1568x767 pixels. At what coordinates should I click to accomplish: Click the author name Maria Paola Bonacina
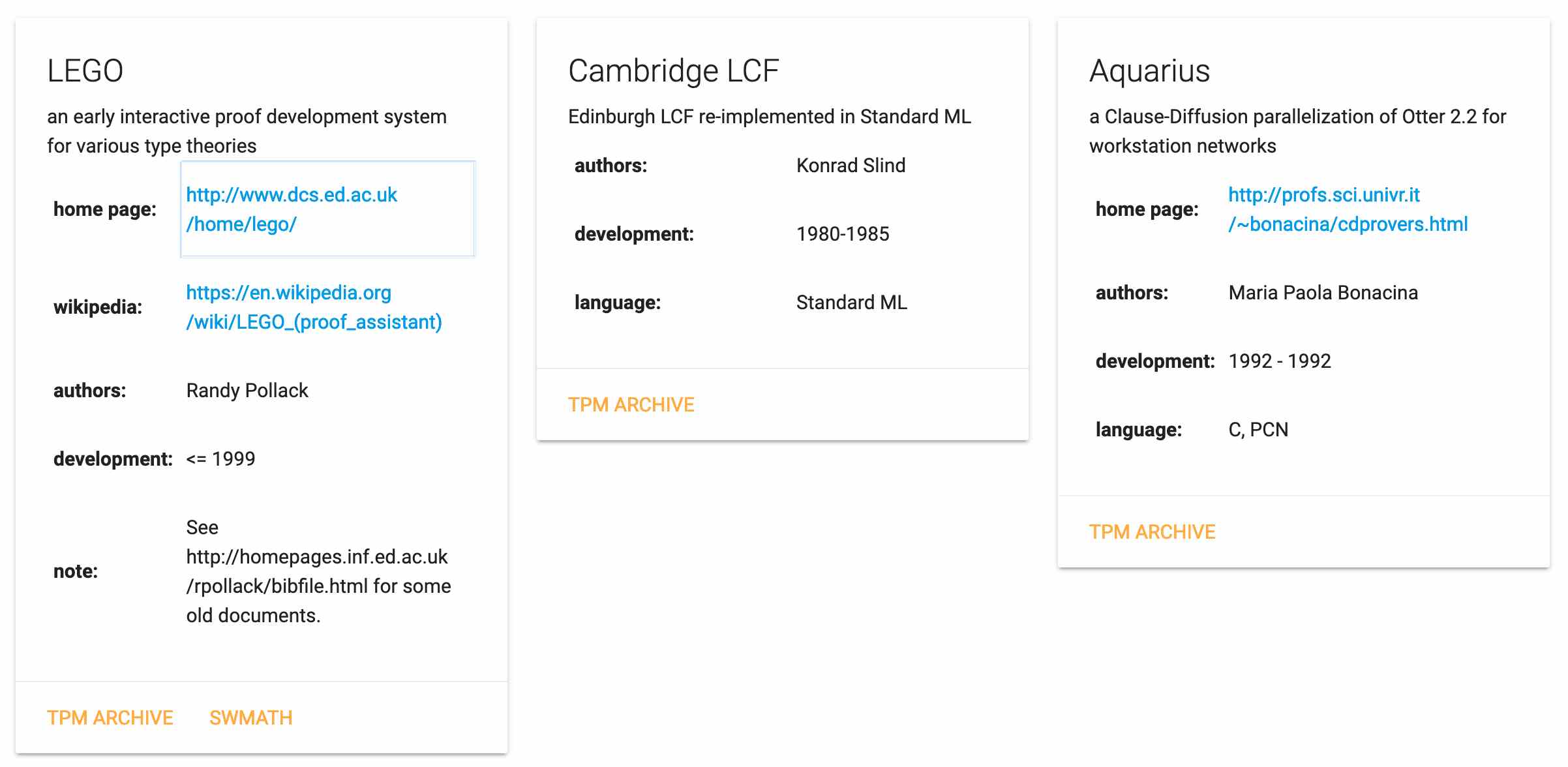[x=1323, y=292]
